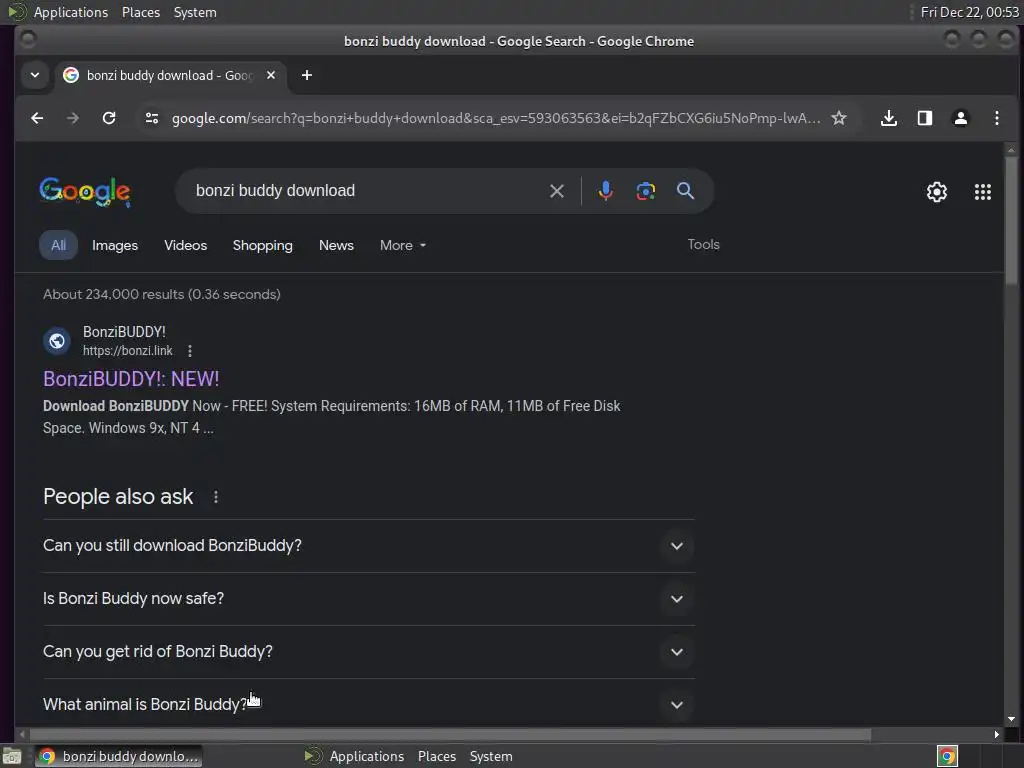This screenshot has width=1024, height=768.
Task: Open tab search dropdown arrow
Action: (x=35, y=75)
